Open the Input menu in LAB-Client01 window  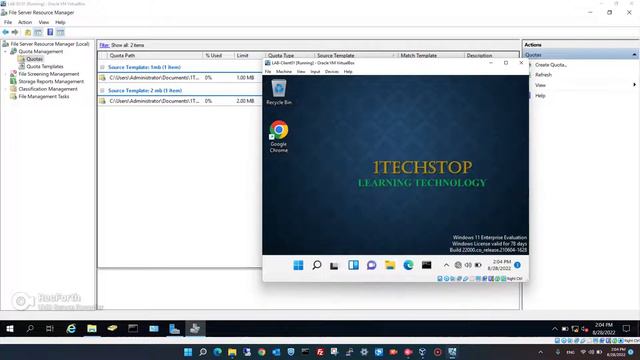coord(315,71)
